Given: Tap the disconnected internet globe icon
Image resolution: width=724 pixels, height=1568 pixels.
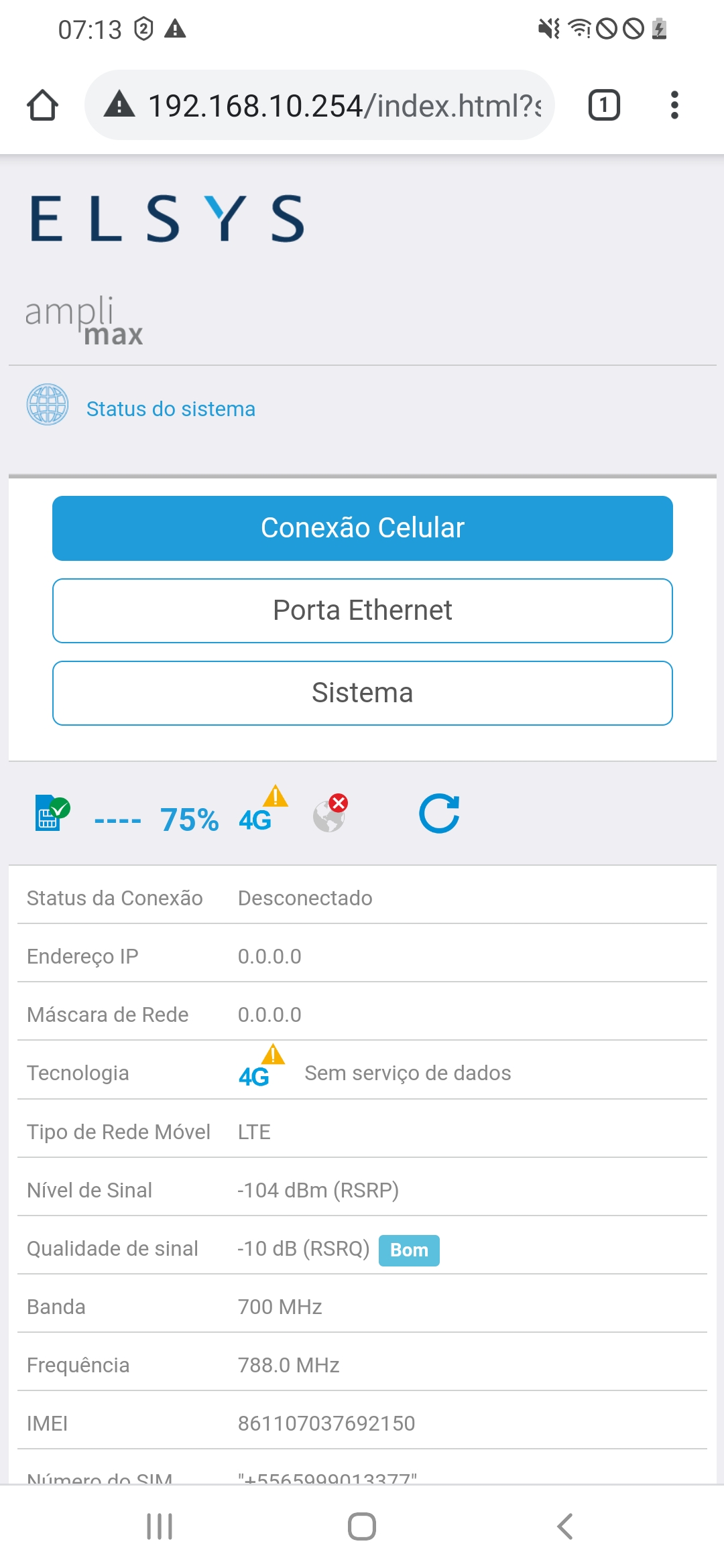Looking at the screenshot, I should click(x=330, y=813).
